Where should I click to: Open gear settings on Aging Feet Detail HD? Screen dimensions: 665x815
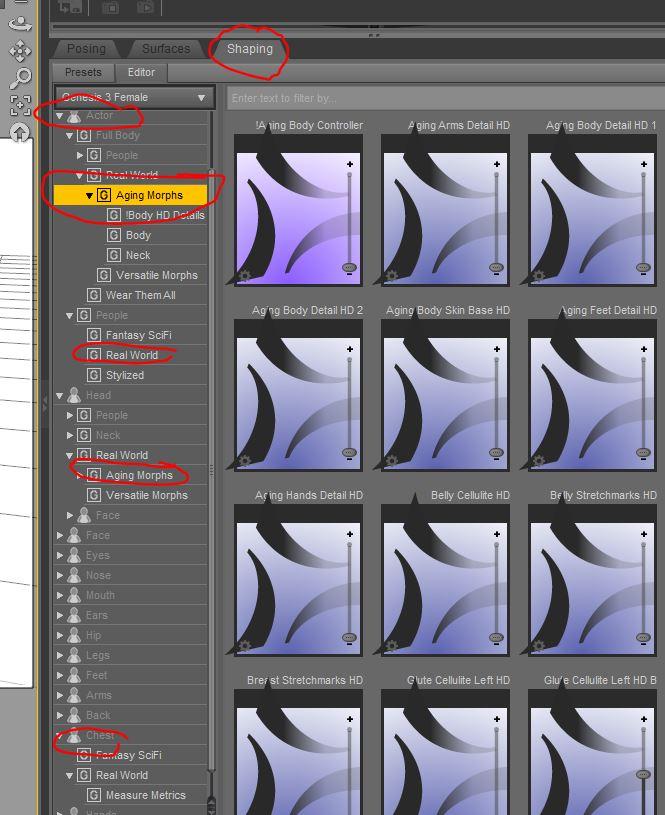click(539, 461)
